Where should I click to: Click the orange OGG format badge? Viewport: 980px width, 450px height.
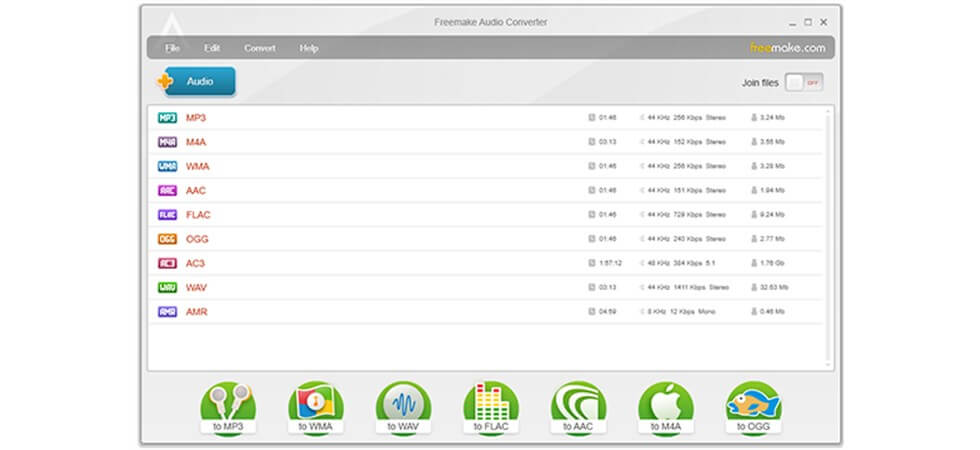pos(168,239)
